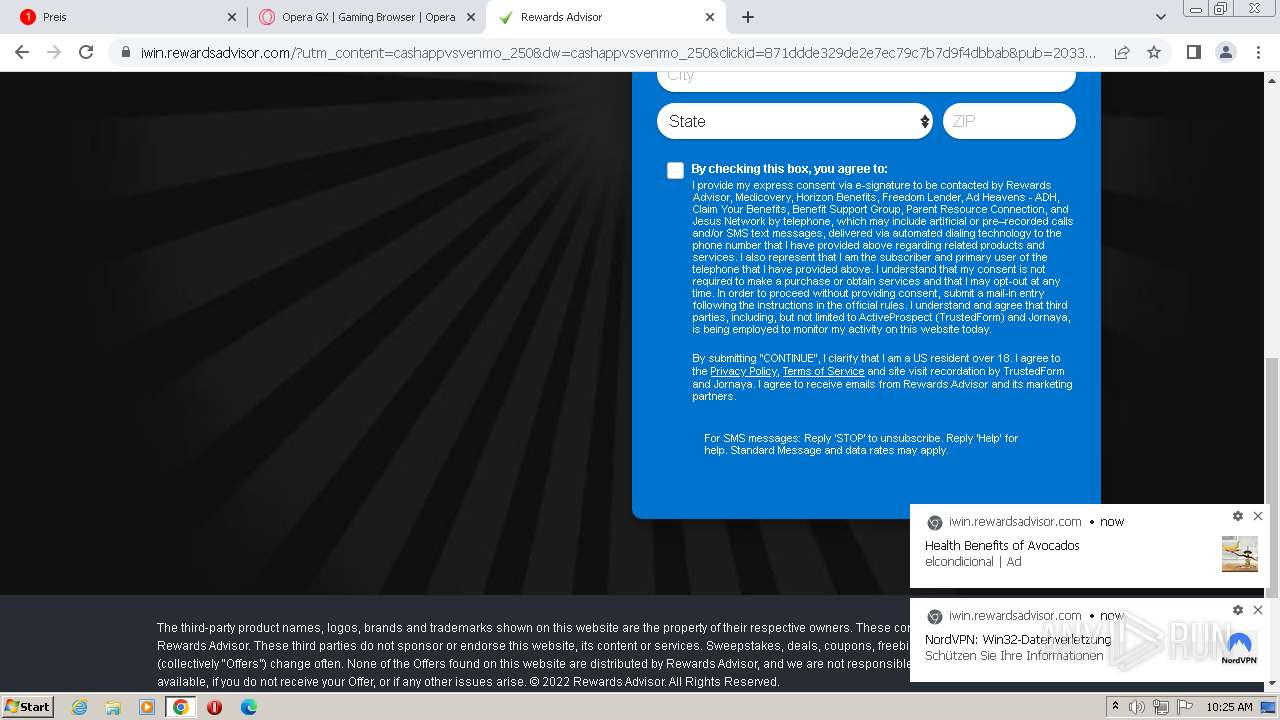Click the NordVPN logo thumbnail

pyautogui.click(x=1240, y=648)
